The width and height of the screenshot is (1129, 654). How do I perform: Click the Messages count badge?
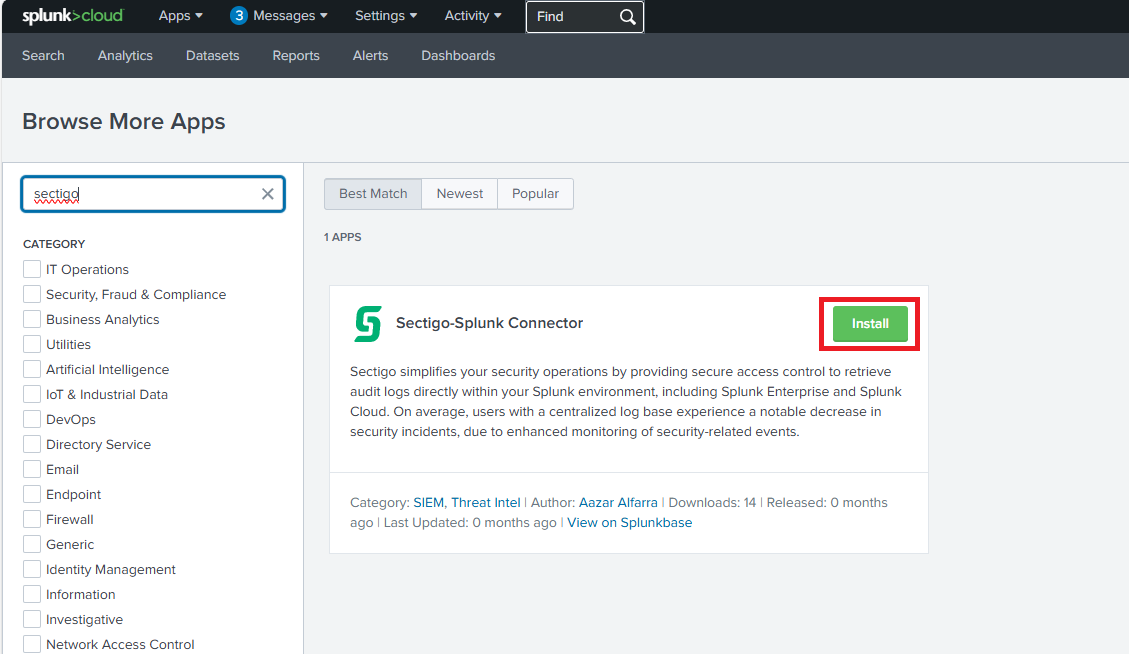coord(239,16)
